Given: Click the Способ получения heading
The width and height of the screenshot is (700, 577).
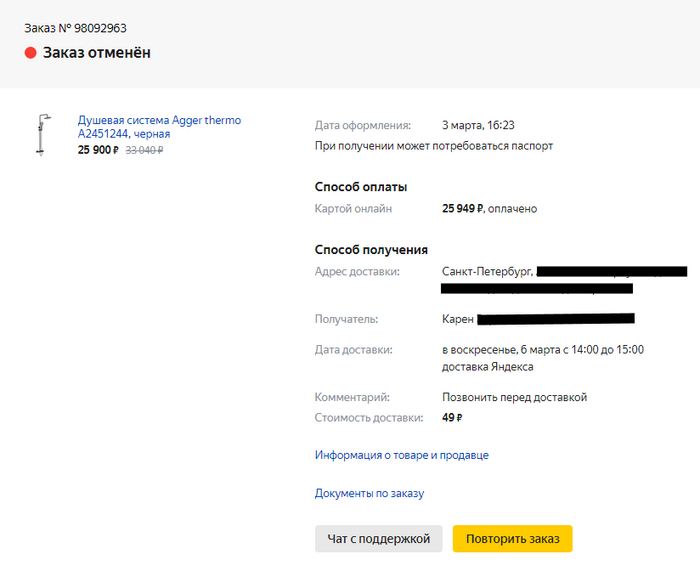Looking at the screenshot, I should point(371,250).
